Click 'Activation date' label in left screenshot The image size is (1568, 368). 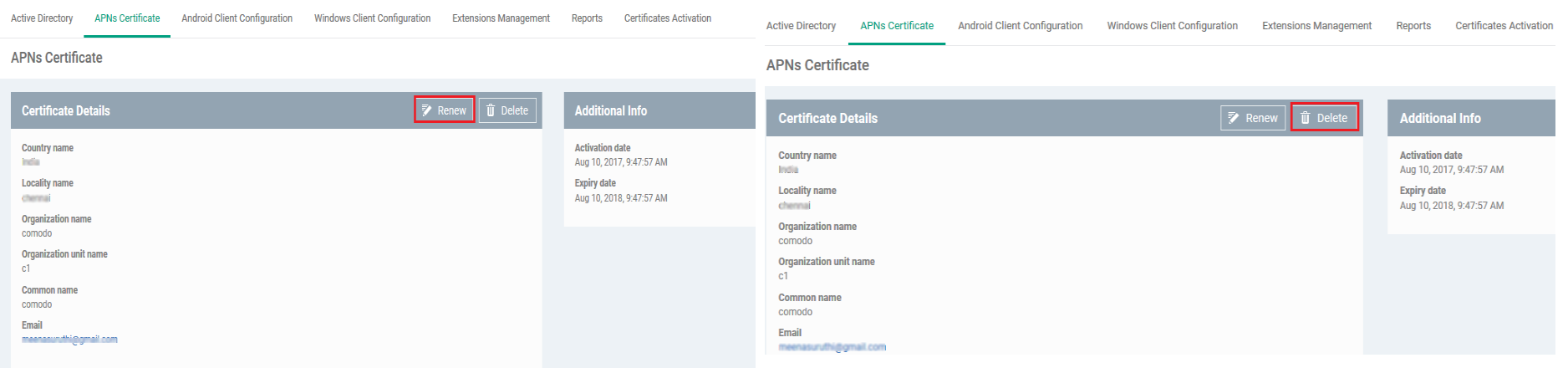click(603, 148)
